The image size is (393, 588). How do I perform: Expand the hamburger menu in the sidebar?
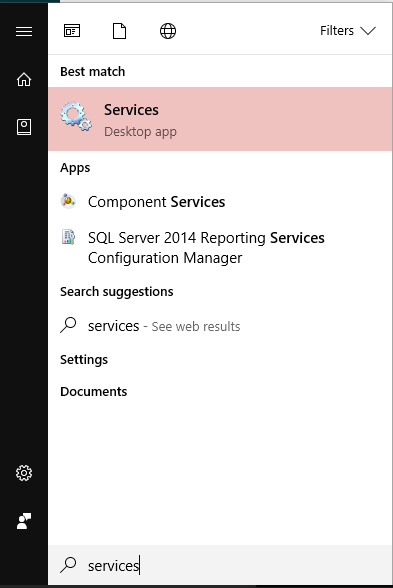[24, 31]
